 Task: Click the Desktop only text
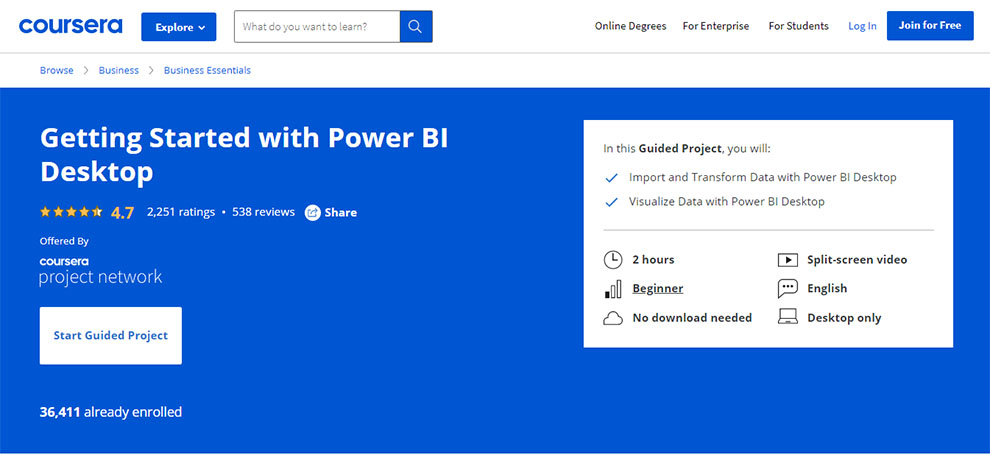point(844,318)
